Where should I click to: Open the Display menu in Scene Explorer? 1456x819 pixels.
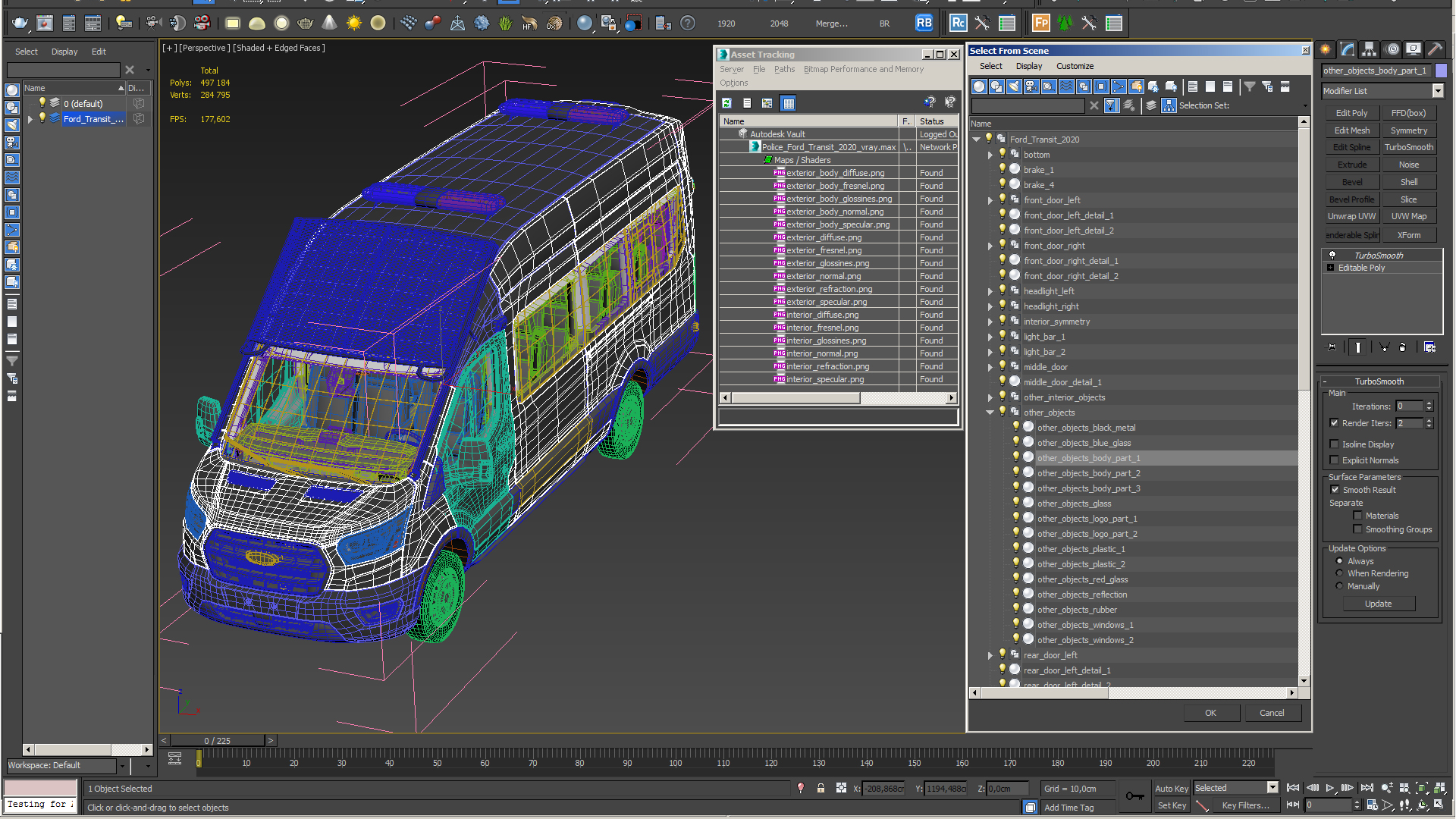(x=64, y=52)
